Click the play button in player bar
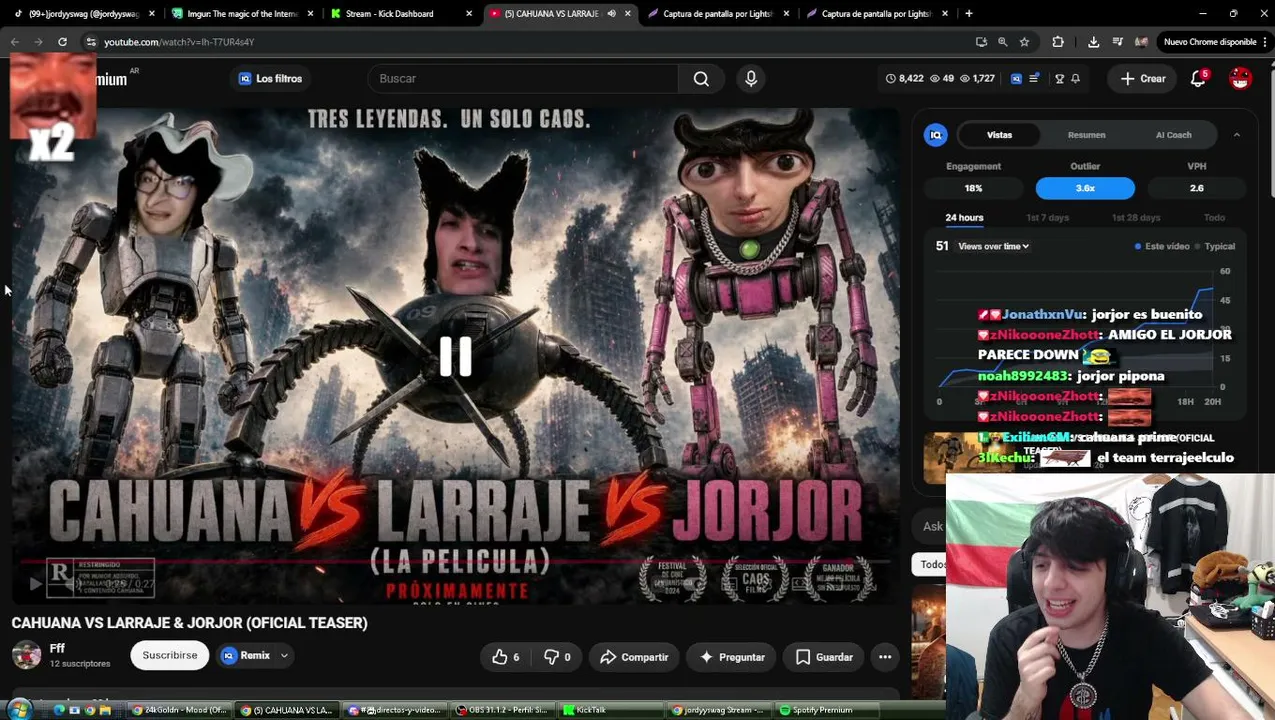Image resolution: width=1275 pixels, height=720 pixels. click(x=35, y=584)
